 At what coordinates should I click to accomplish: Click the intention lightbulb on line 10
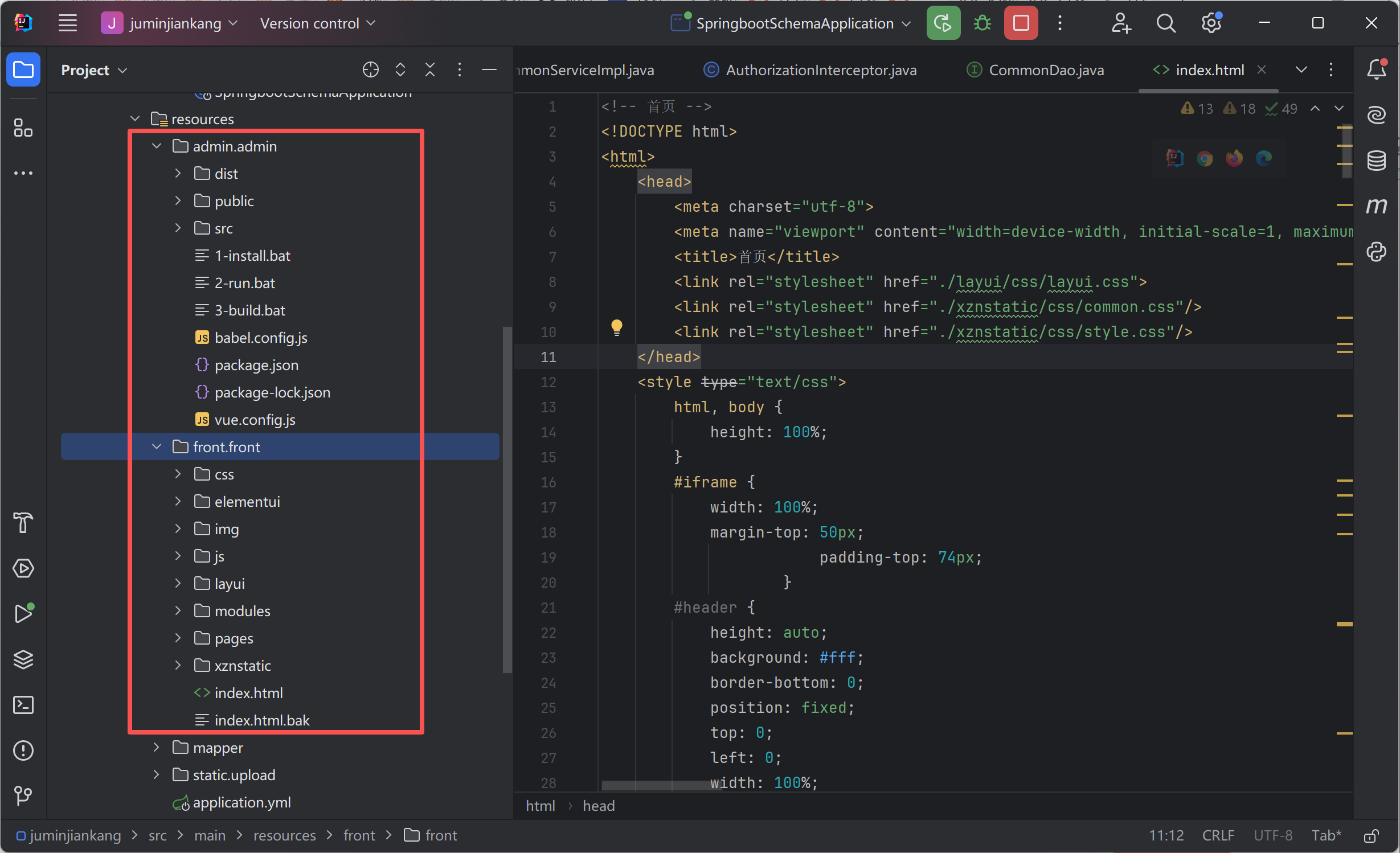617,327
